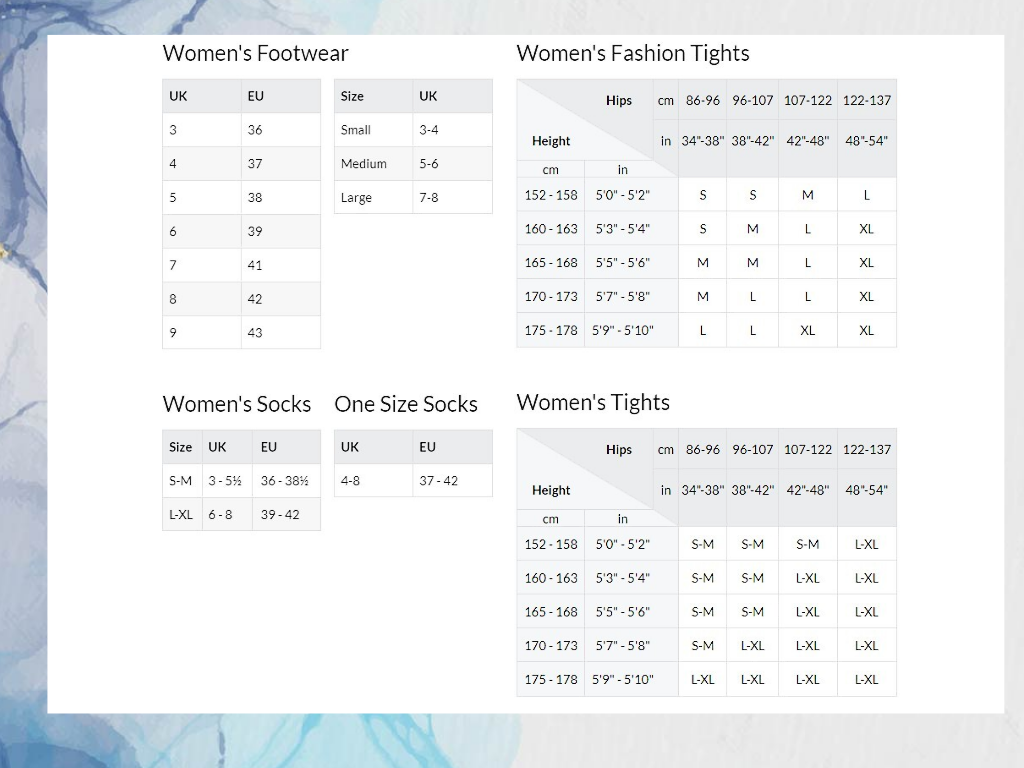Click the 36 - 38½ EU cell in Women's Socks
The image size is (1024, 768).
(284, 481)
